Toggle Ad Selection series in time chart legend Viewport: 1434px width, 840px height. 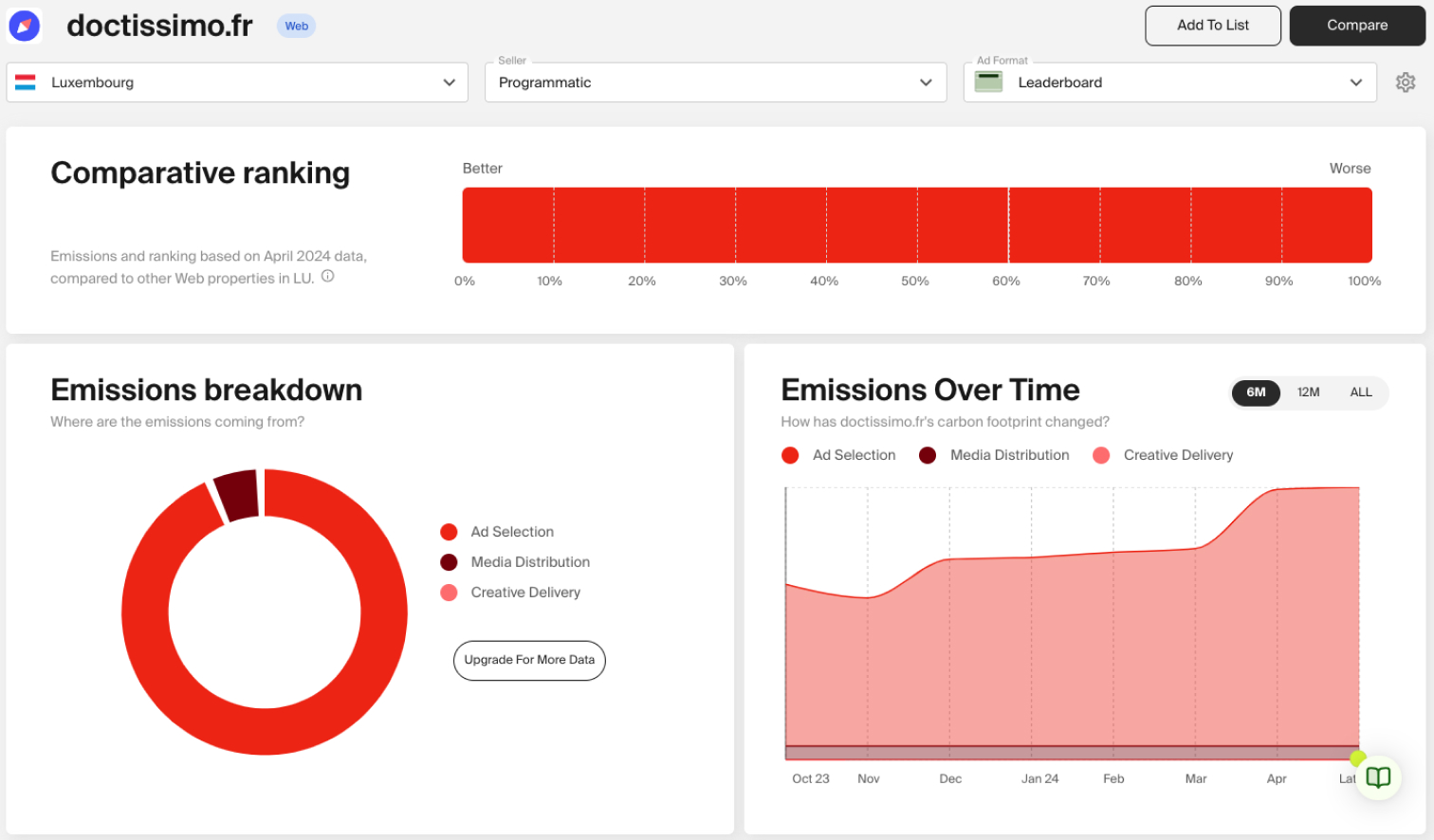[x=838, y=455]
